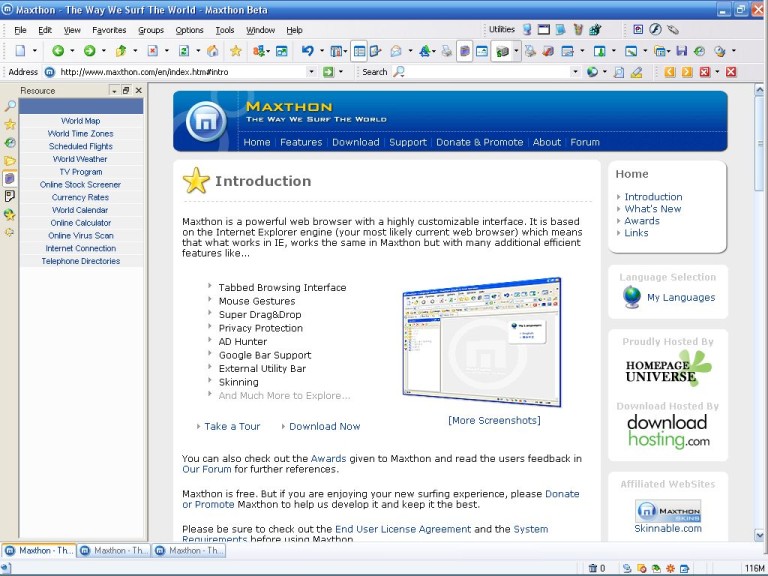Open the Search magnifier sidebar icon
Viewport: 768px width, 576px height.
pyautogui.click(x=10, y=106)
